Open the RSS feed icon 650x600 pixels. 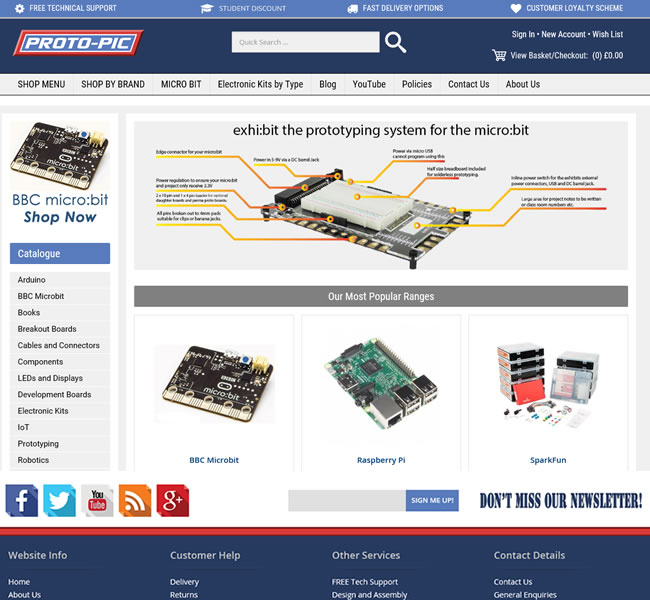(x=135, y=500)
